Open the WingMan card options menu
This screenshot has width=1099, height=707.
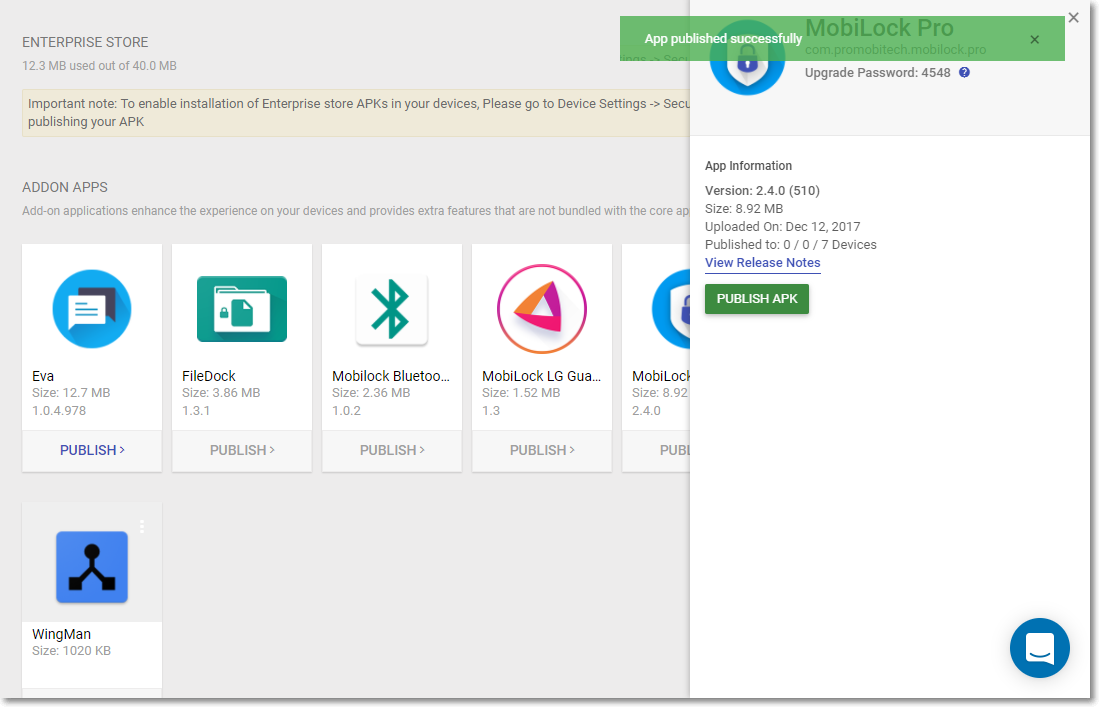click(142, 526)
